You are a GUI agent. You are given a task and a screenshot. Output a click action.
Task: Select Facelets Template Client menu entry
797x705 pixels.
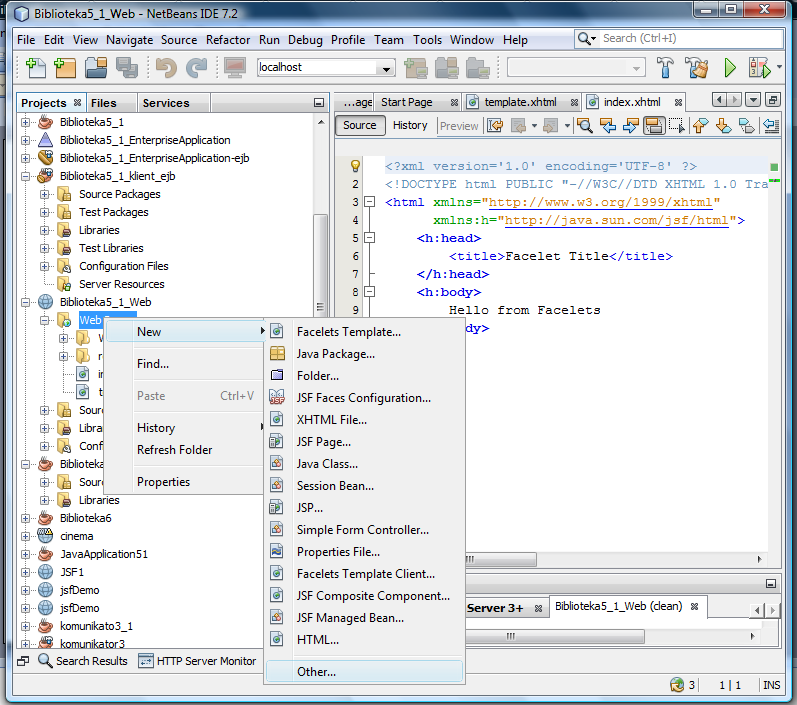[x=366, y=574]
